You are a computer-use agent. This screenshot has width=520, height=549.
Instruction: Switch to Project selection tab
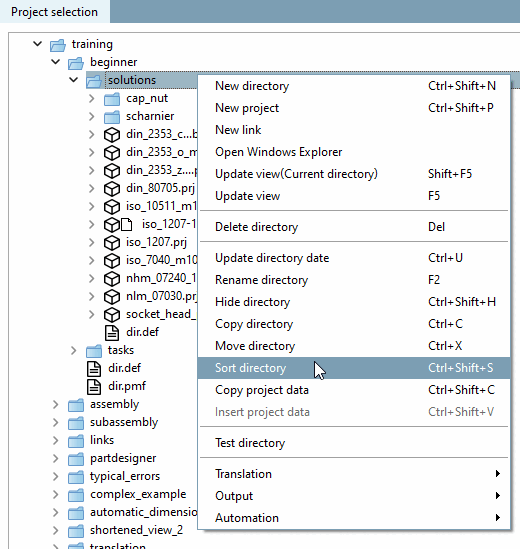[55, 12]
